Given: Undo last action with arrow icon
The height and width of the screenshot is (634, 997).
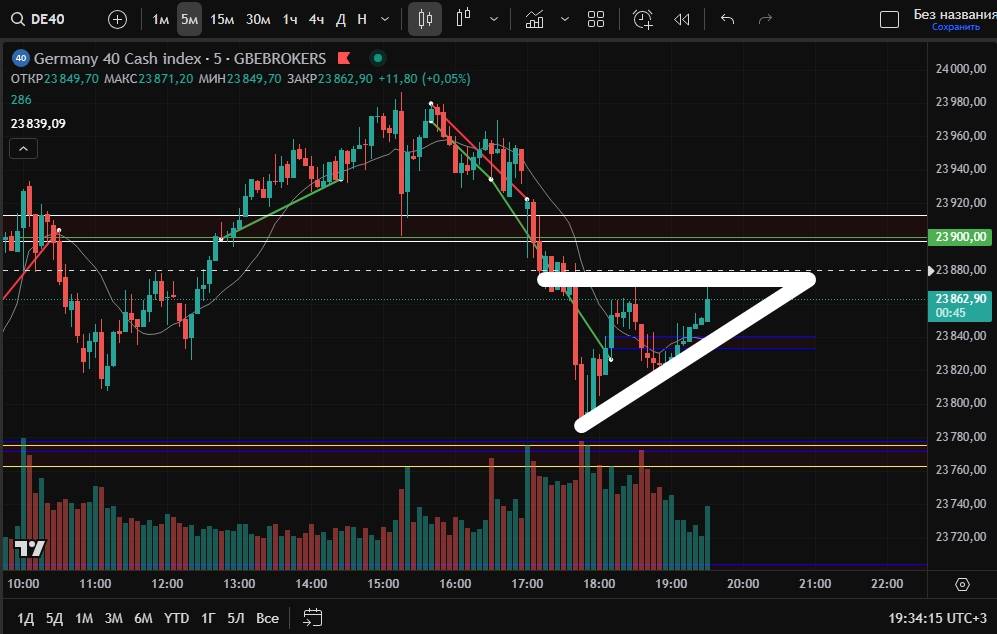Looking at the screenshot, I should coord(727,19).
